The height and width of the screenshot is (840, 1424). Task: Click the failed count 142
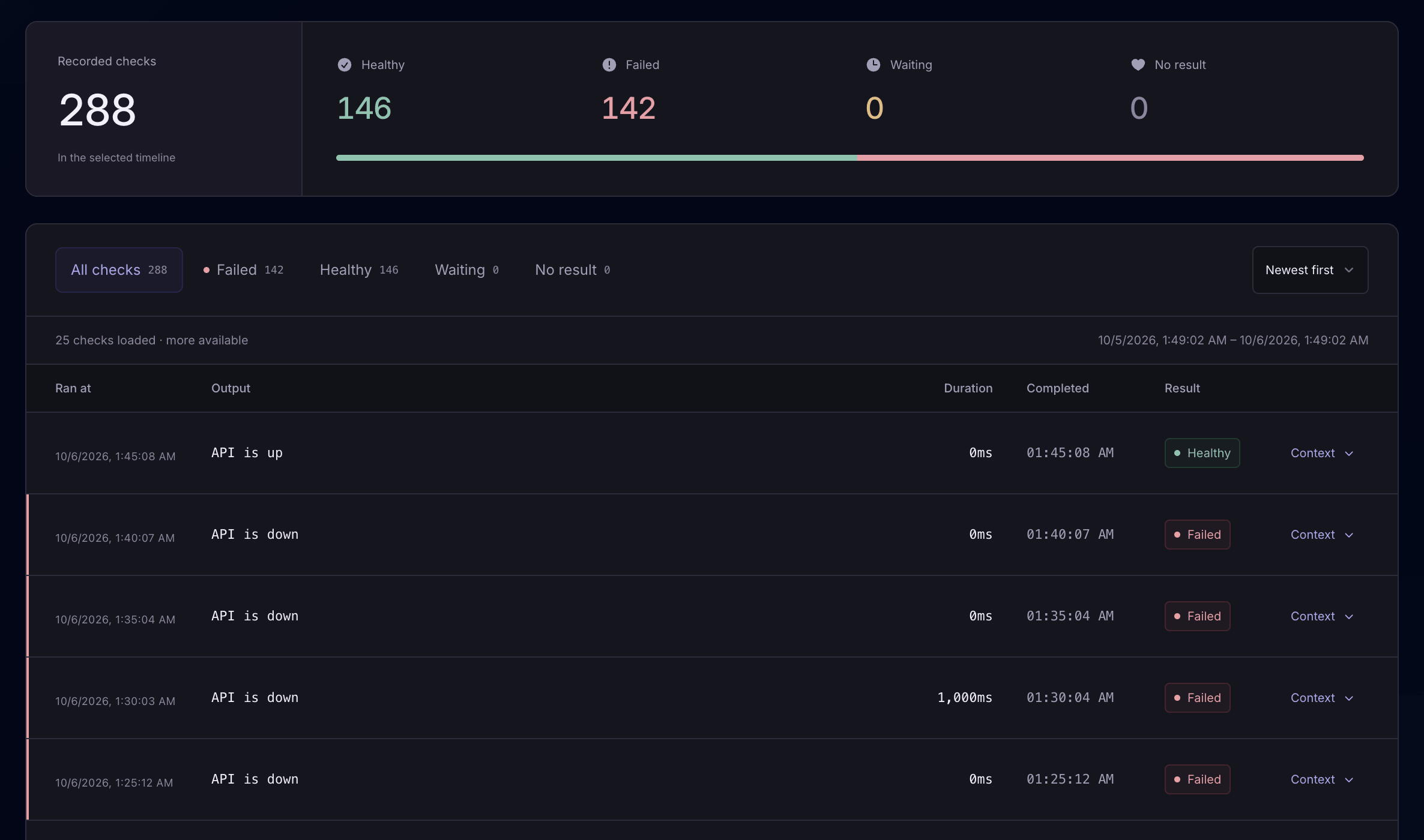click(629, 109)
